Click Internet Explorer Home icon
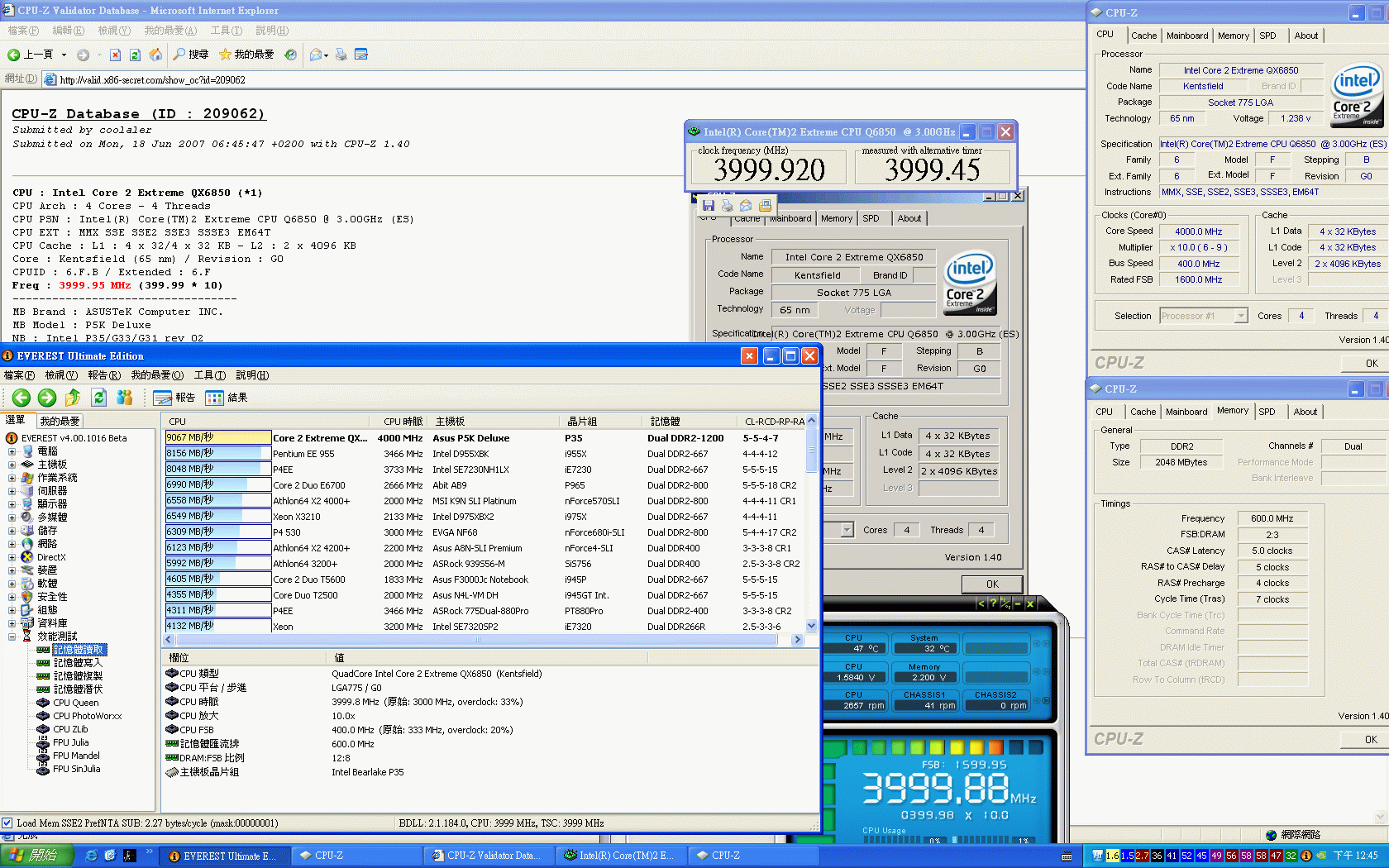This screenshot has width=1389, height=868. tap(155, 55)
